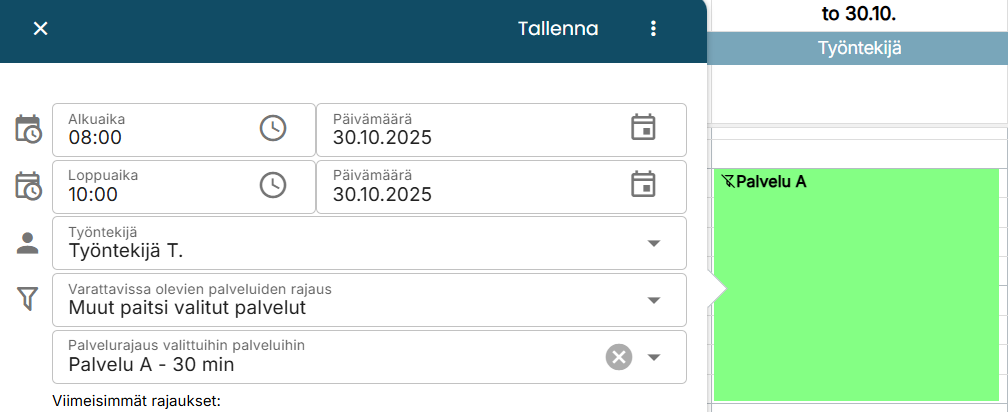This screenshot has height=412, width=1008.
Task: Expand the Palvelurajaus valittuihin palveluihin dropdown
Action: pos(654,357)
